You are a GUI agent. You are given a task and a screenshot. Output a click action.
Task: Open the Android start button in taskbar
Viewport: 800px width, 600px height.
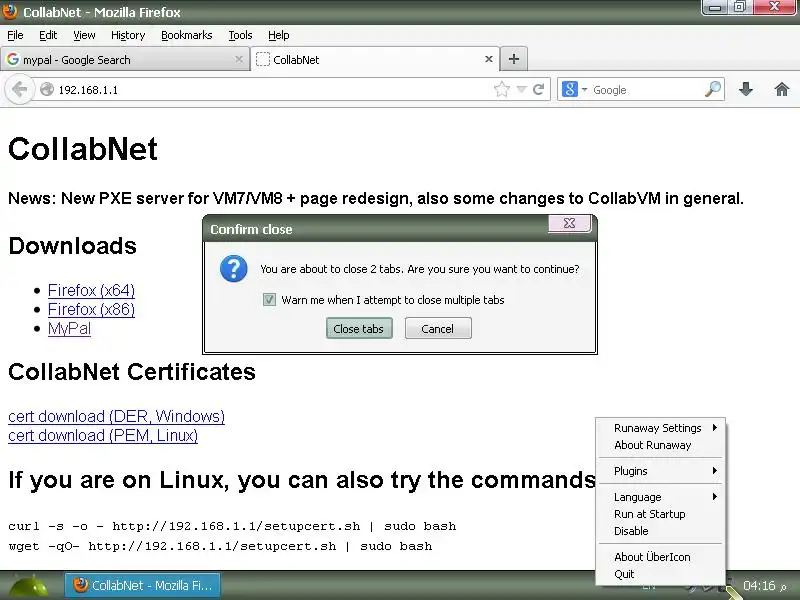coord(27,586)
